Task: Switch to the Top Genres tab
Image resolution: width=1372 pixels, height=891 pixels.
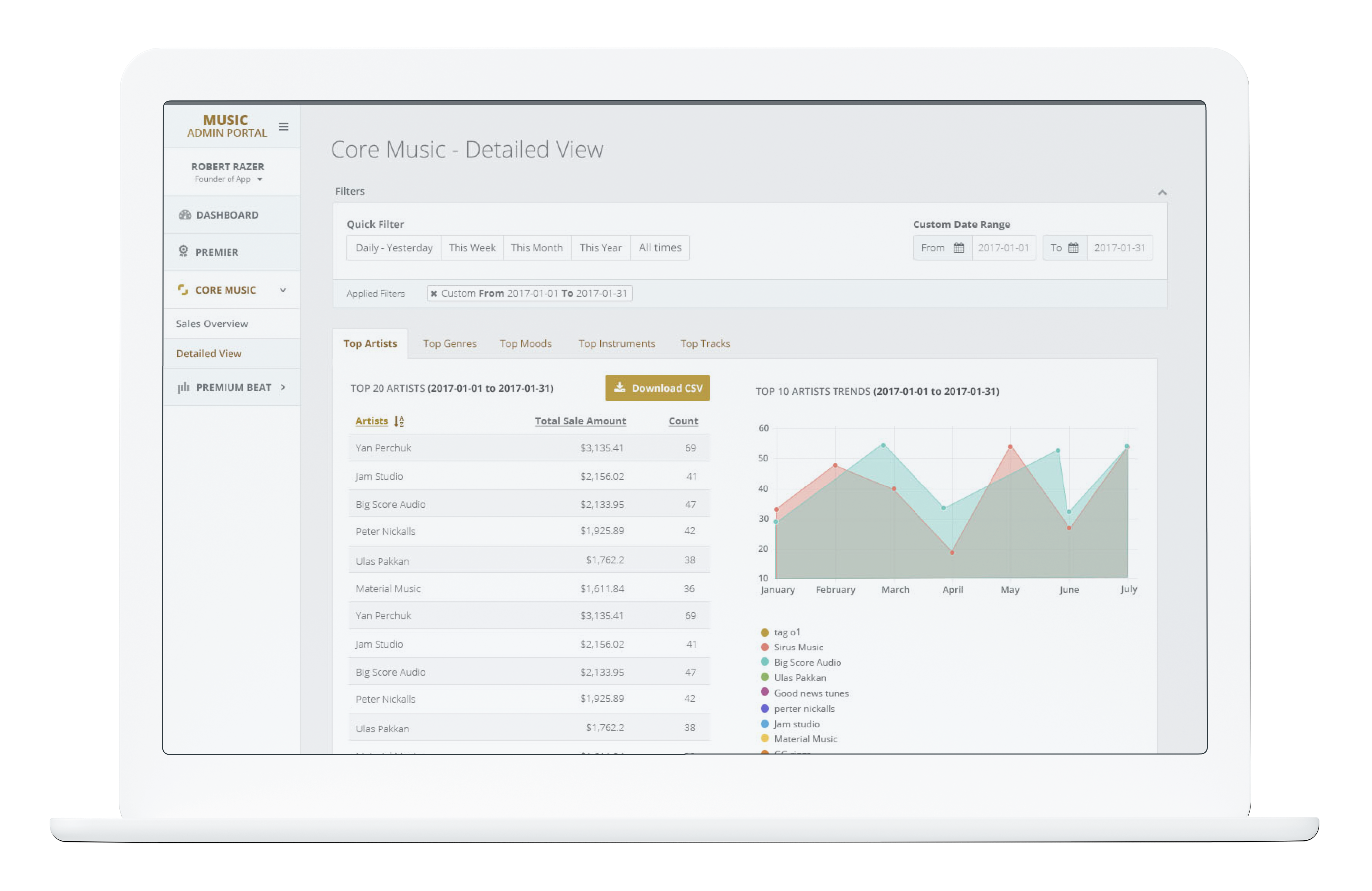Action: [x=450, y=344]
